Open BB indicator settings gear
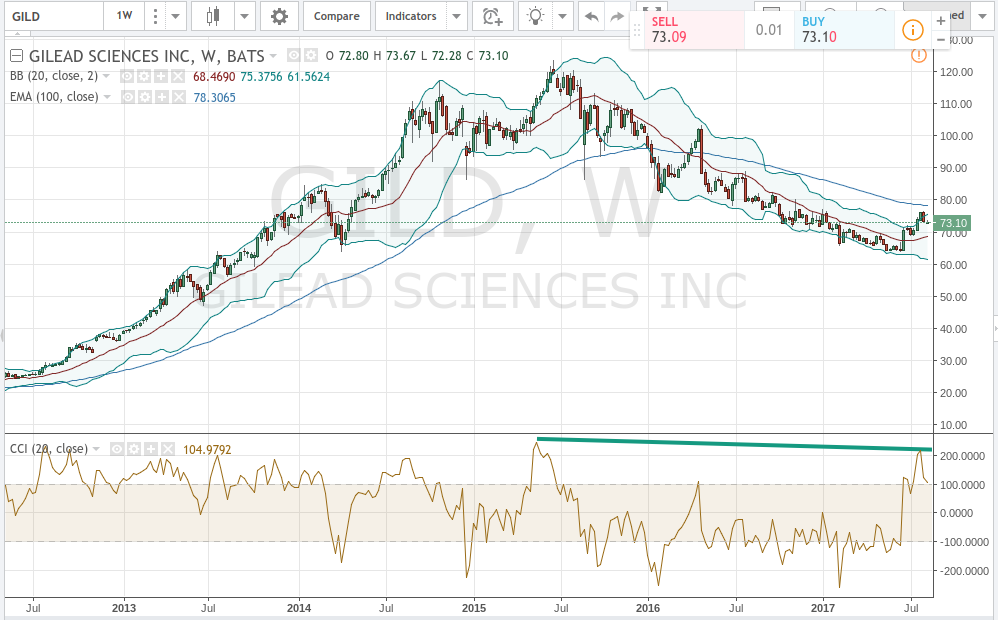This screenshot has height=620, width=998. tap(144, 77)
